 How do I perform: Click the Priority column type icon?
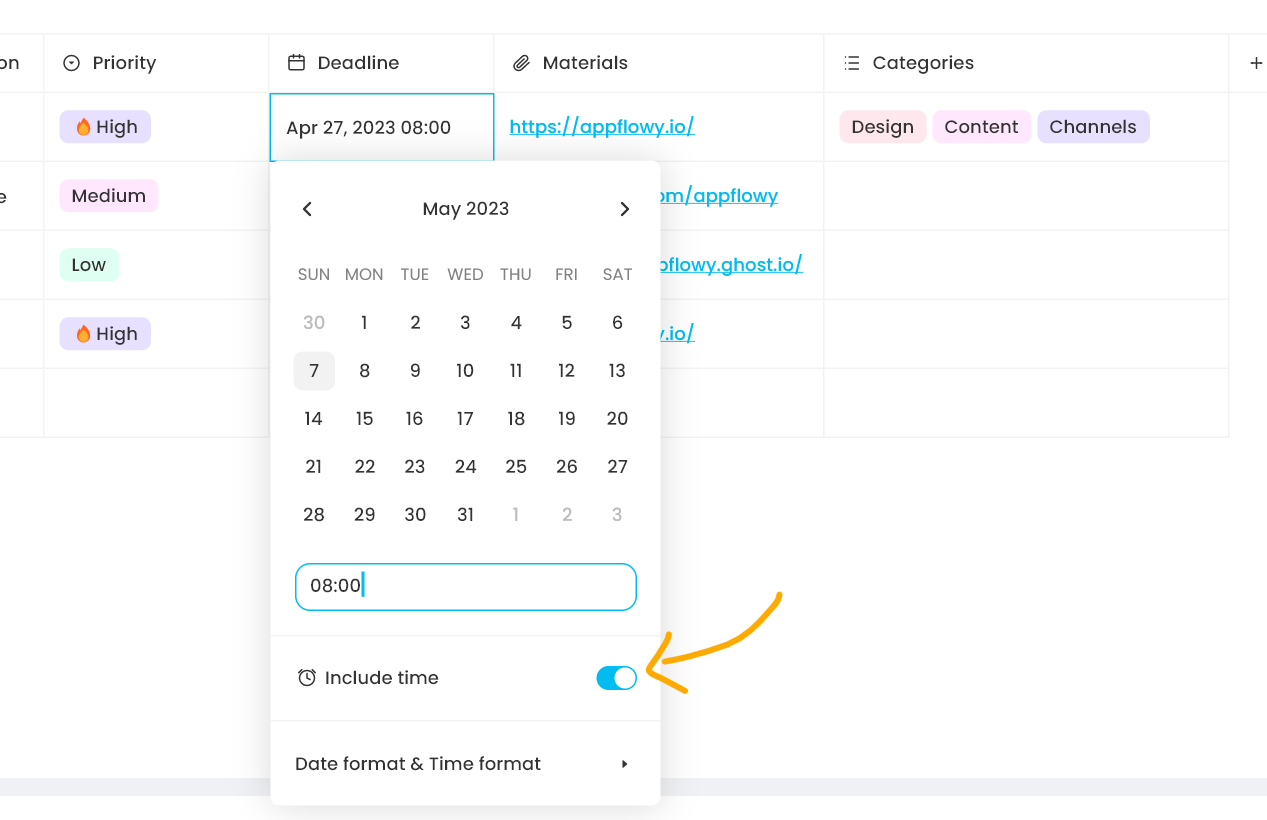(x=71, y=63)
